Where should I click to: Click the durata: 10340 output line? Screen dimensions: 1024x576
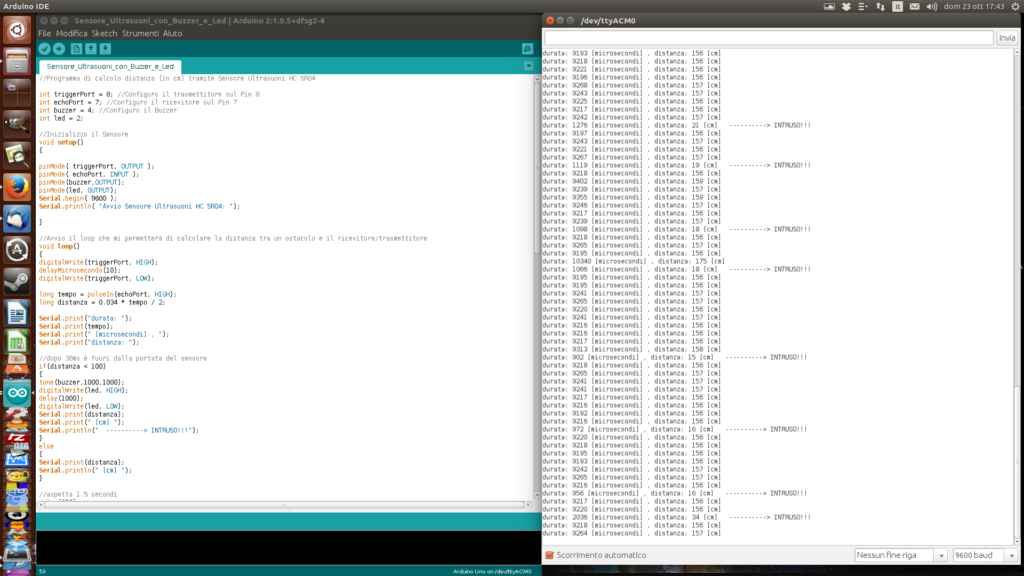[x=633, y=261]
